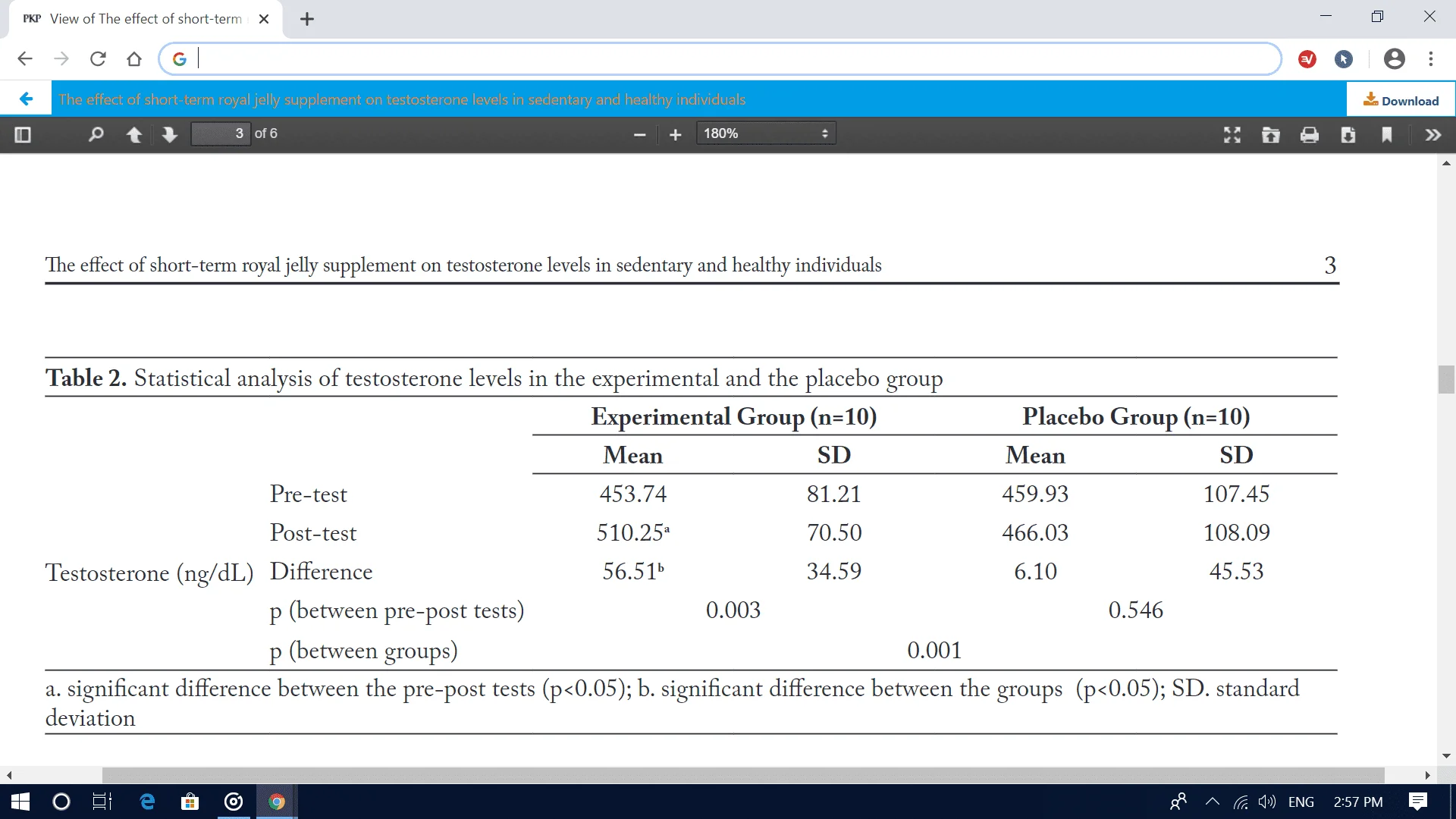Open the volume control
Image resolution: width=1456 pixels, height=819 pixels.
[x=1266, y=802]
